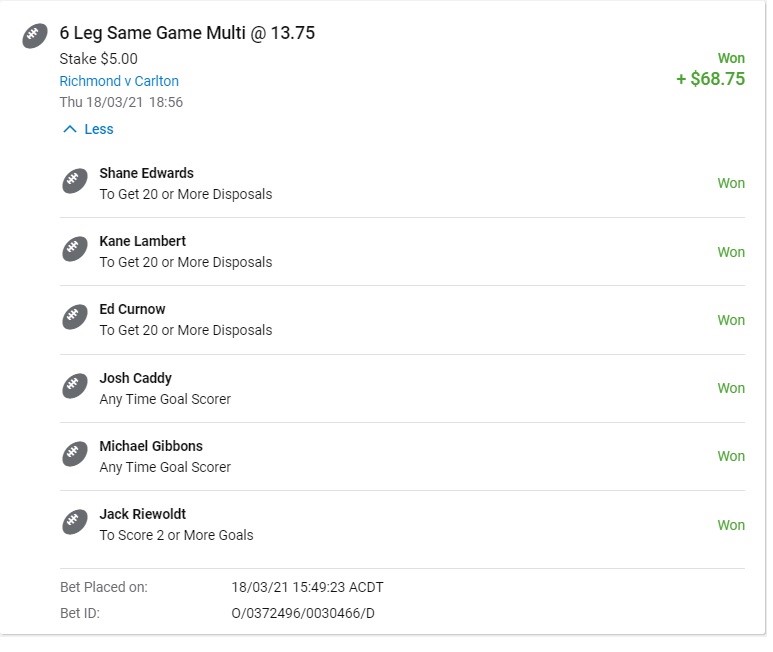Click Kane Lambert's 20 or More Disposals text
773x652 pixels.
point(185,262)
